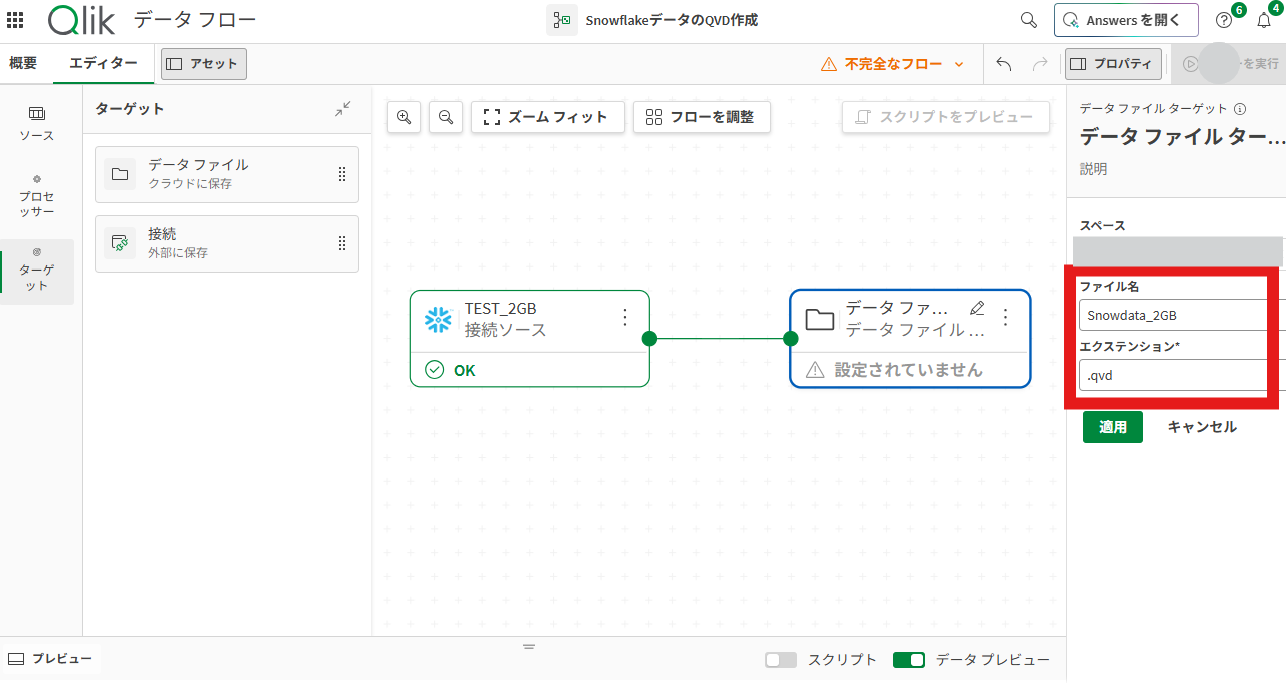Click the 'Answers を開く' button
The height and width of the screenshot is (683, 1286).
click(1125, 20)
